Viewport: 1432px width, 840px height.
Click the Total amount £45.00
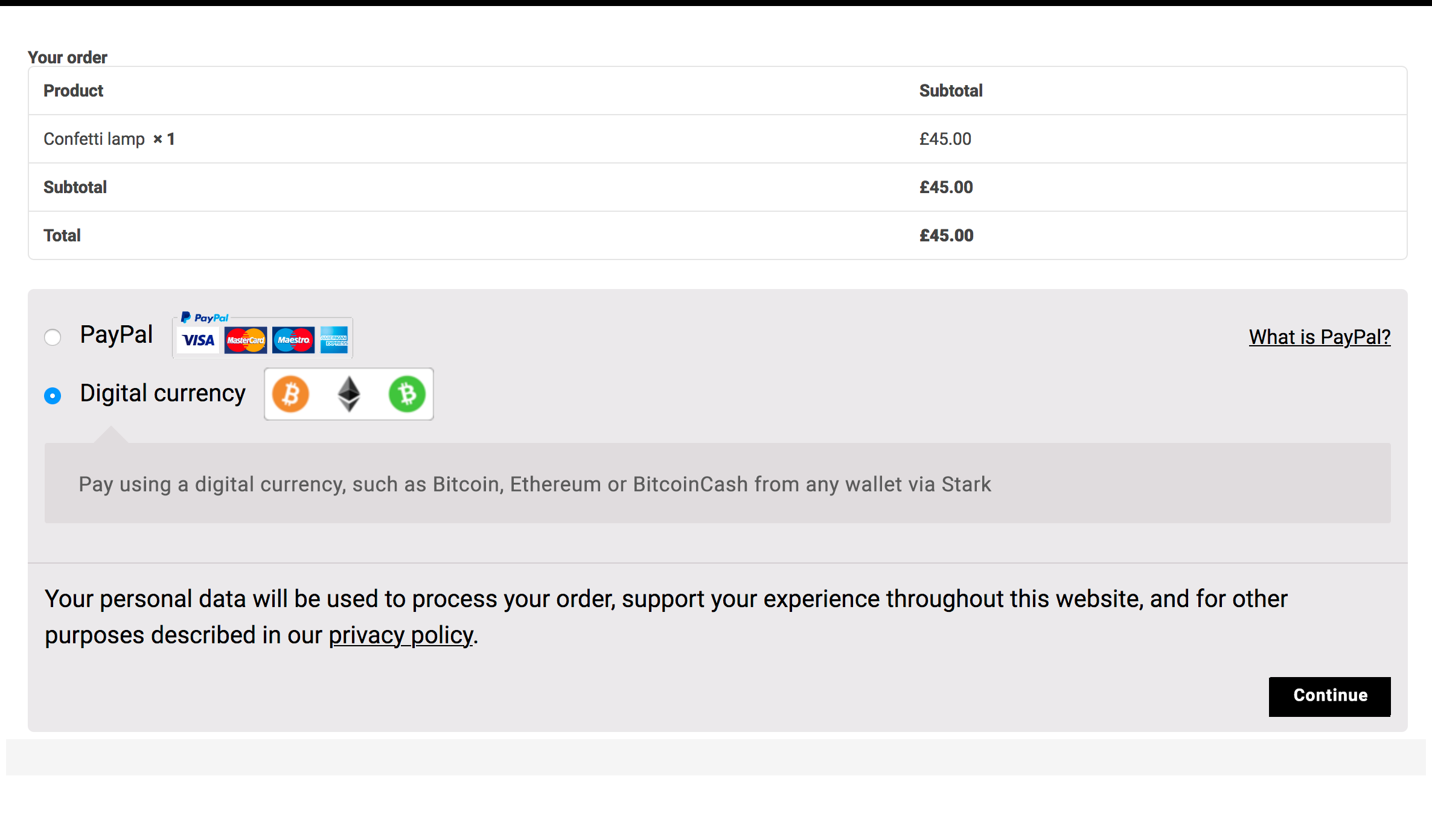tap(947, 235)
